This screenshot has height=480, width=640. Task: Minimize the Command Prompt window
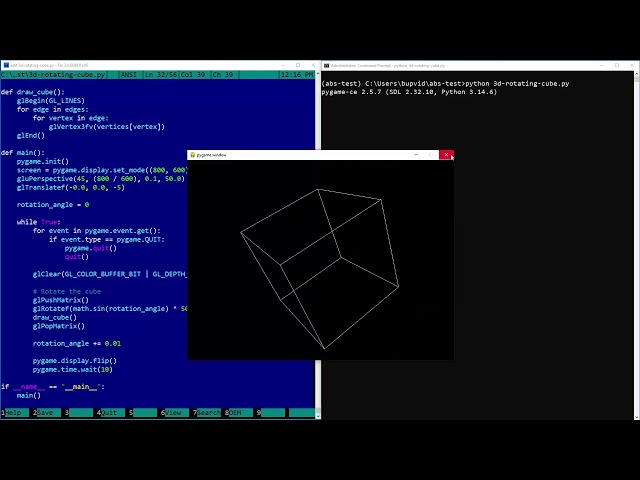(x=602, y=65)
